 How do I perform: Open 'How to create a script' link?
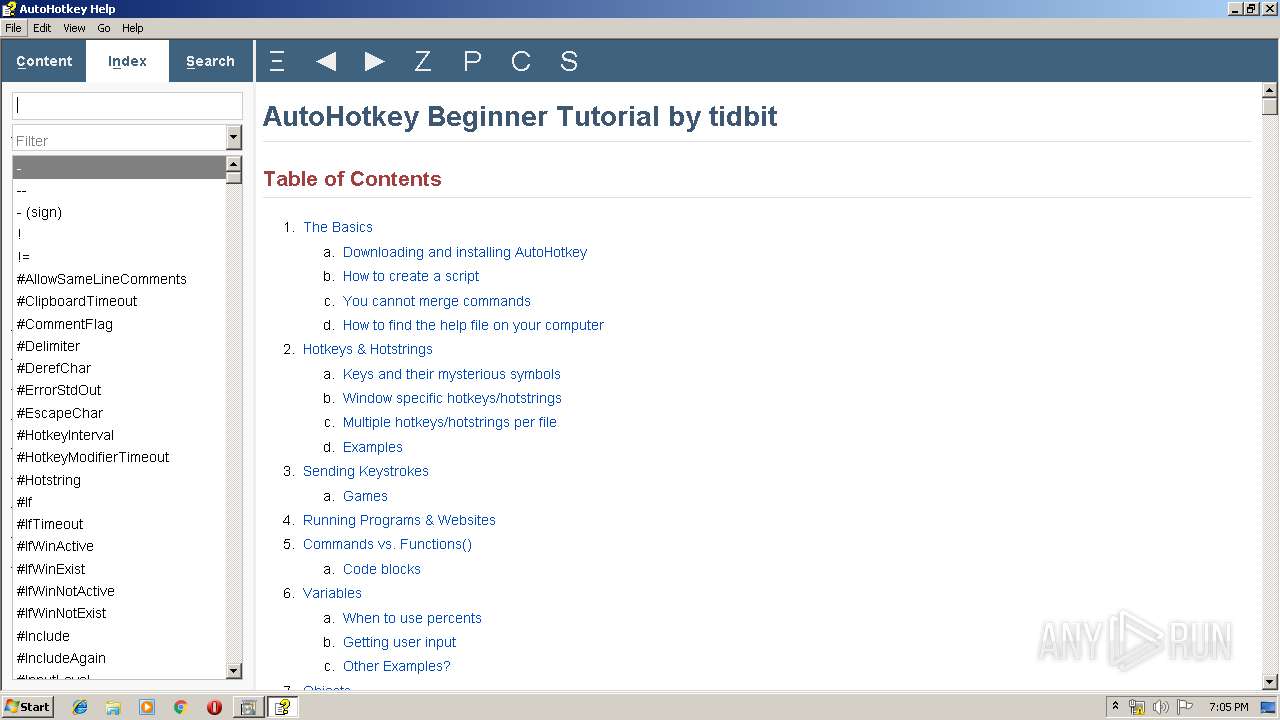(411, 276)
